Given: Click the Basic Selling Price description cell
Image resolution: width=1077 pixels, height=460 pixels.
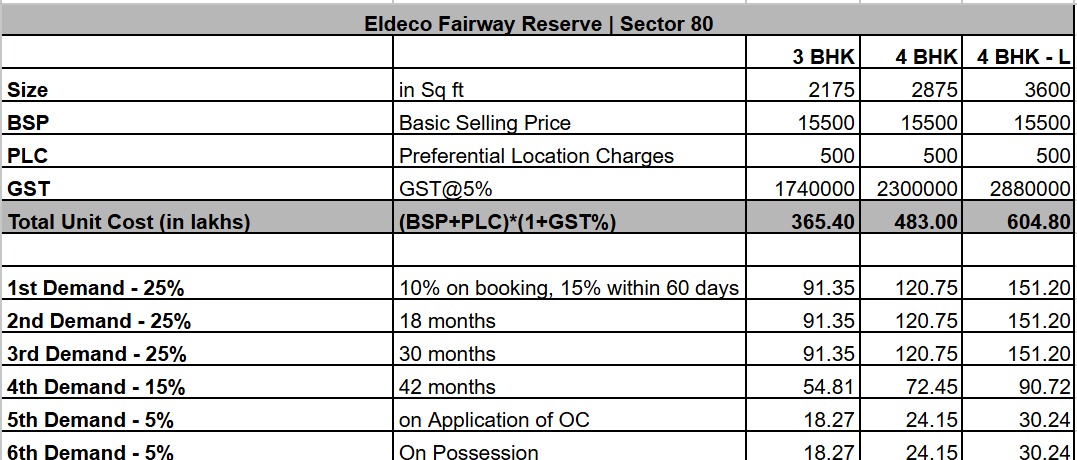Looking at the screenshot, I should click(485, 123).
